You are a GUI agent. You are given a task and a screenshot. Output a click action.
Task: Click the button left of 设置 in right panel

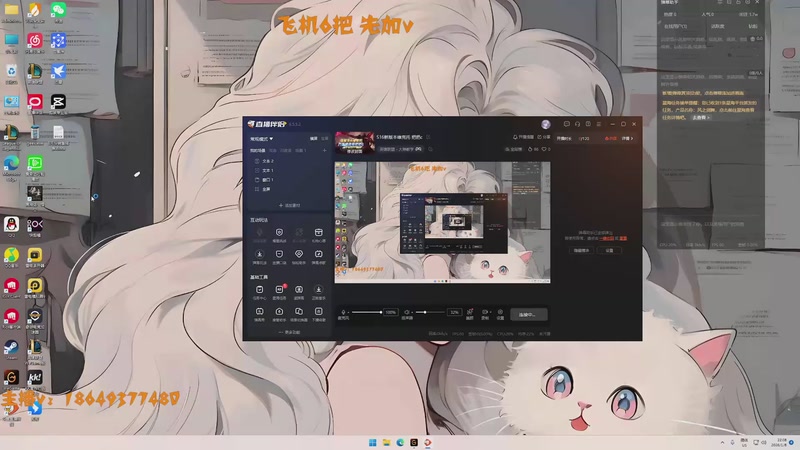pos(581,251)
